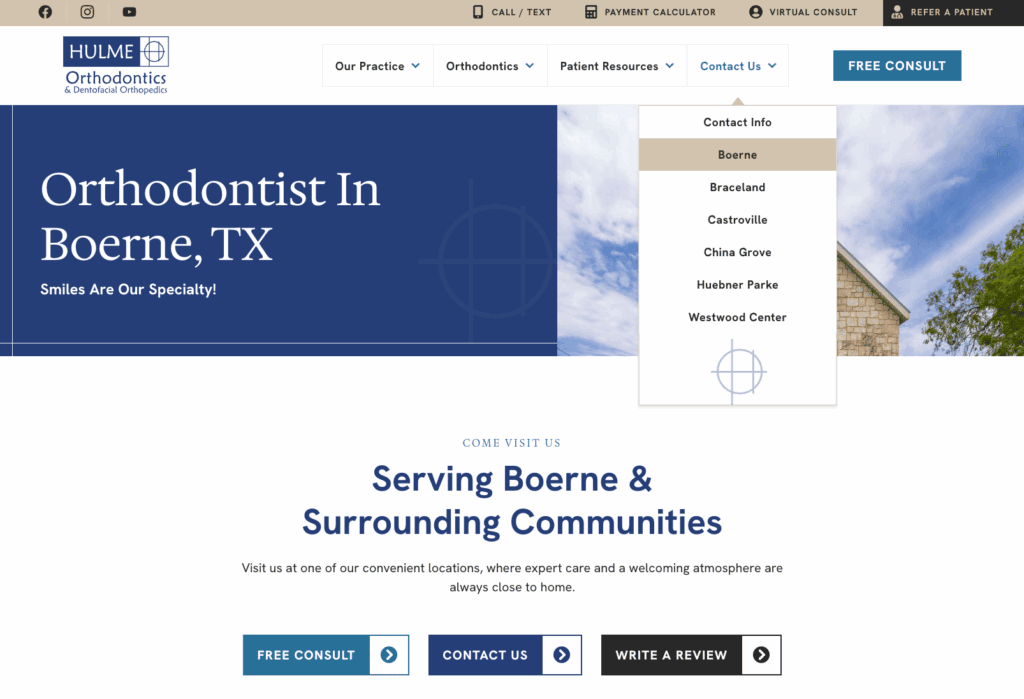Select Contact Info from the dropdown
The image size is (1024, 699).
[x=737, y=122]
